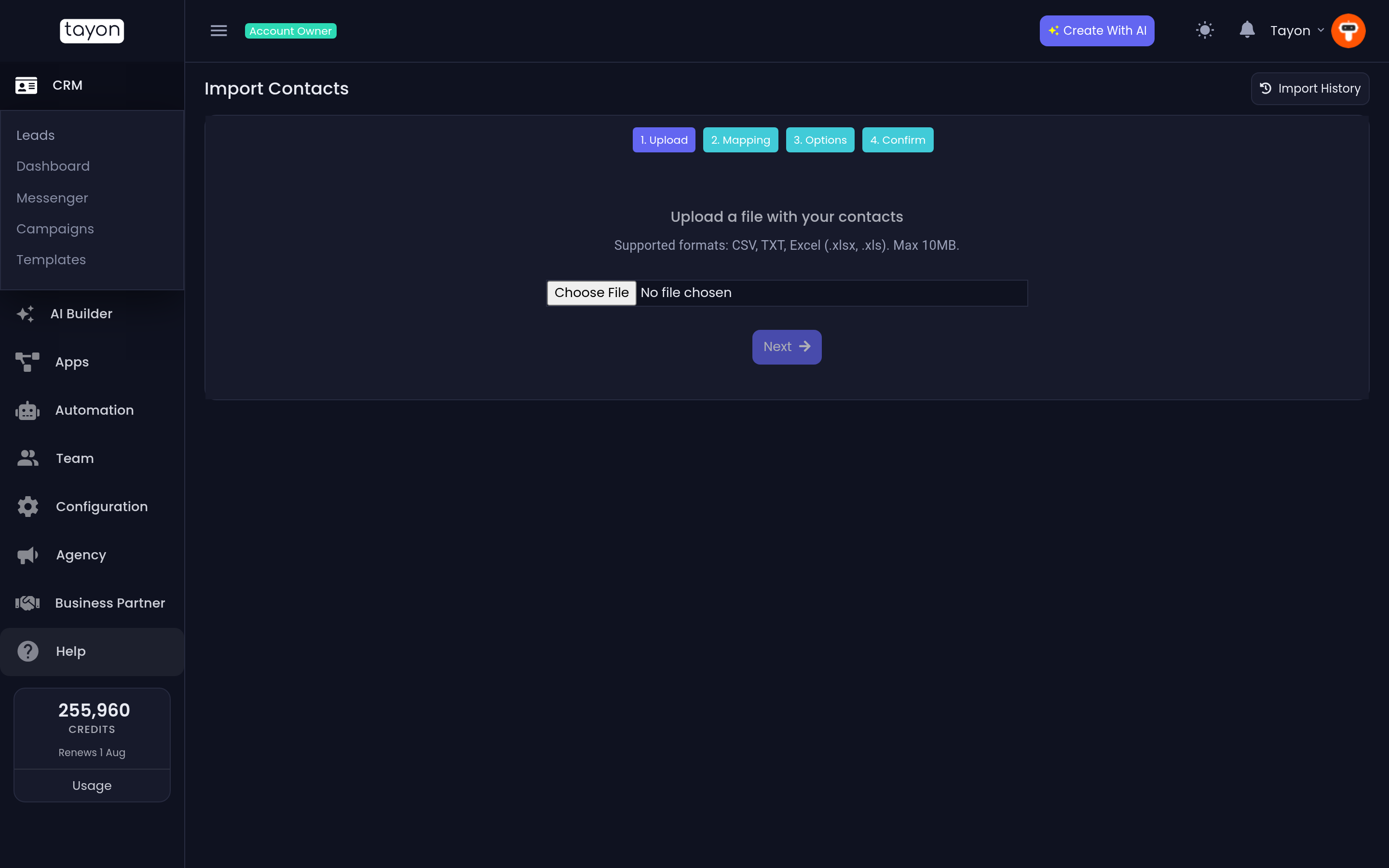Expand the AI Builder label
Viewport: 1389px width, 868px height.
82,314
